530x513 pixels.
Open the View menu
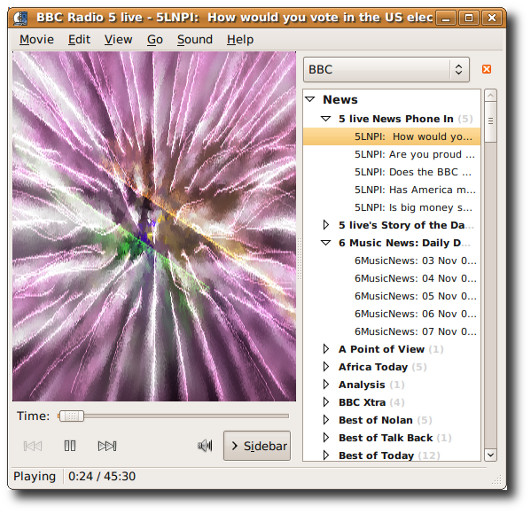coord(118,40)
